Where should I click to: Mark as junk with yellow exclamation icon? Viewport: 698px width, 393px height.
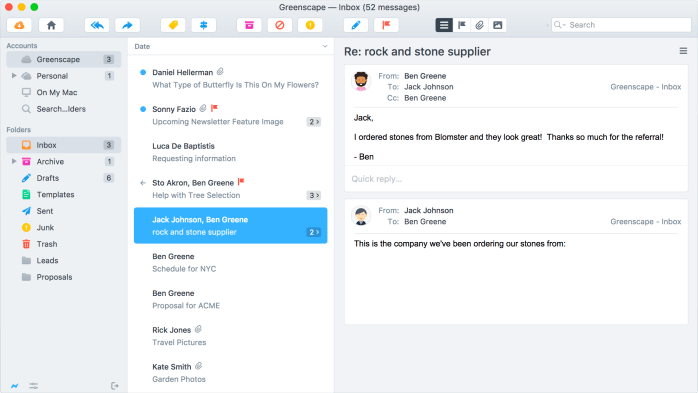(310, 25)
